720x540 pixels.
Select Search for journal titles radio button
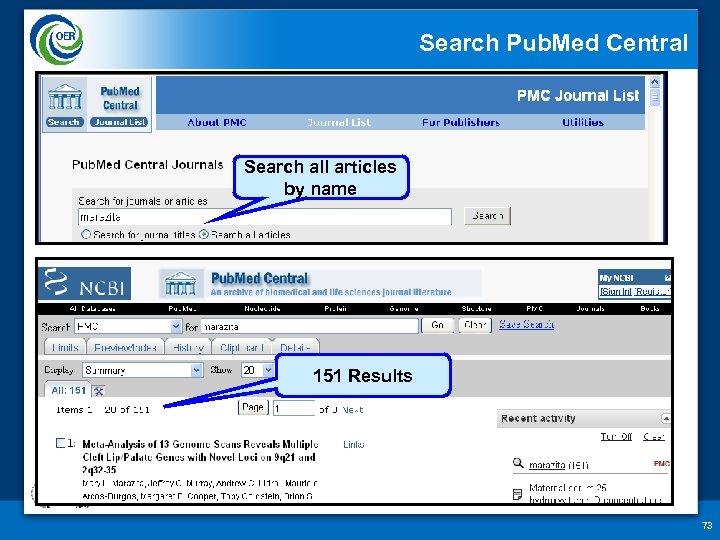(x=85, y=234)
